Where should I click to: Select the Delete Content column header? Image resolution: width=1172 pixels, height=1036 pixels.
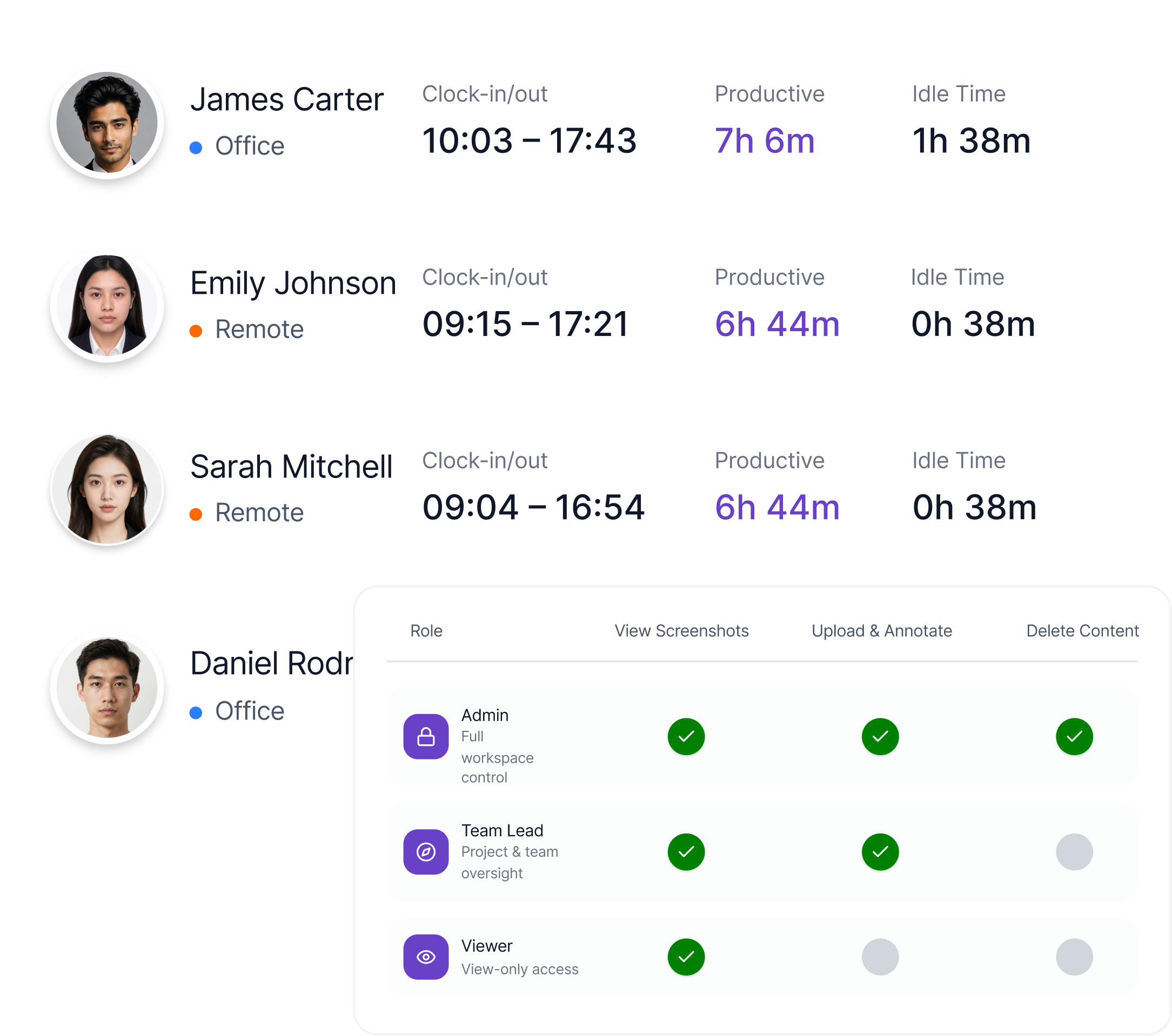tap(1082, 631)
